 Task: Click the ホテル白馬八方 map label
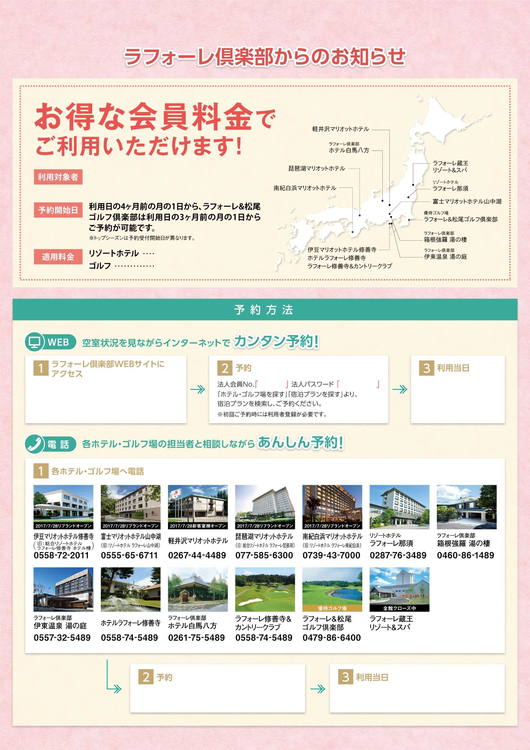[x=349, y=150]
